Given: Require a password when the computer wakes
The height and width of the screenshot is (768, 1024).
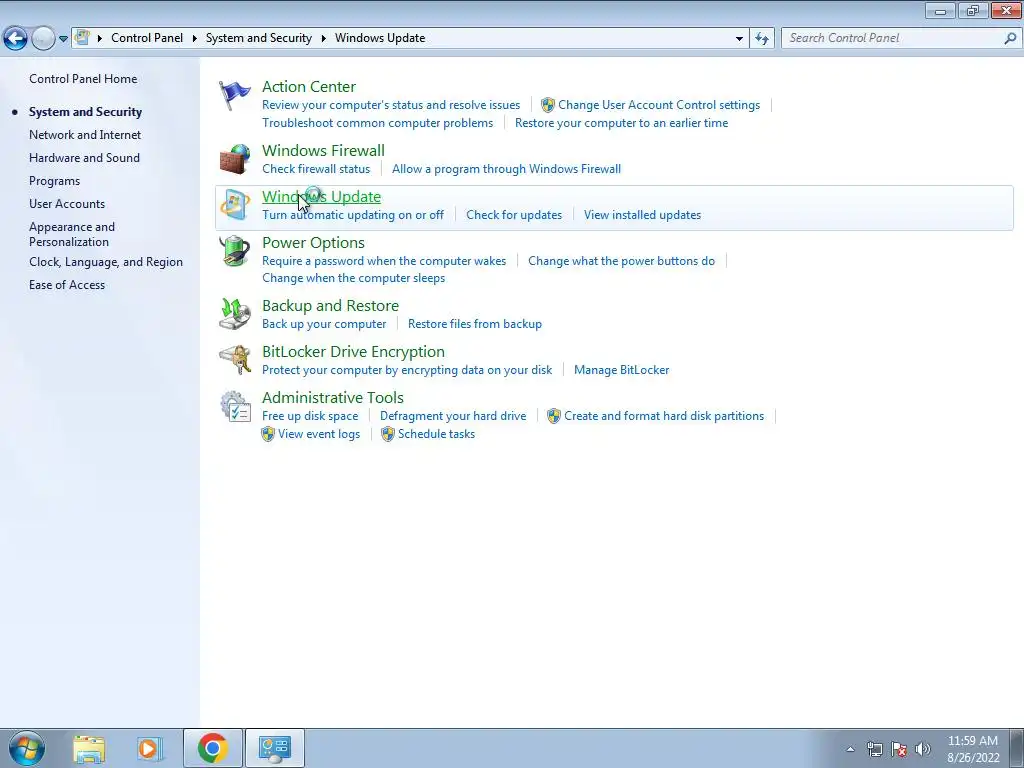Looking at the screenshot, I should point(384,261).
